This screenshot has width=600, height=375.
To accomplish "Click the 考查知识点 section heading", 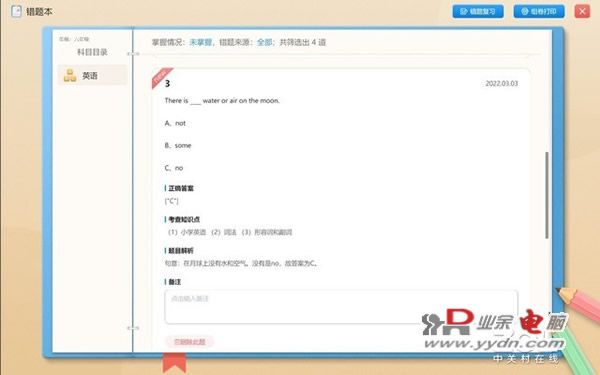I will 184,219.
